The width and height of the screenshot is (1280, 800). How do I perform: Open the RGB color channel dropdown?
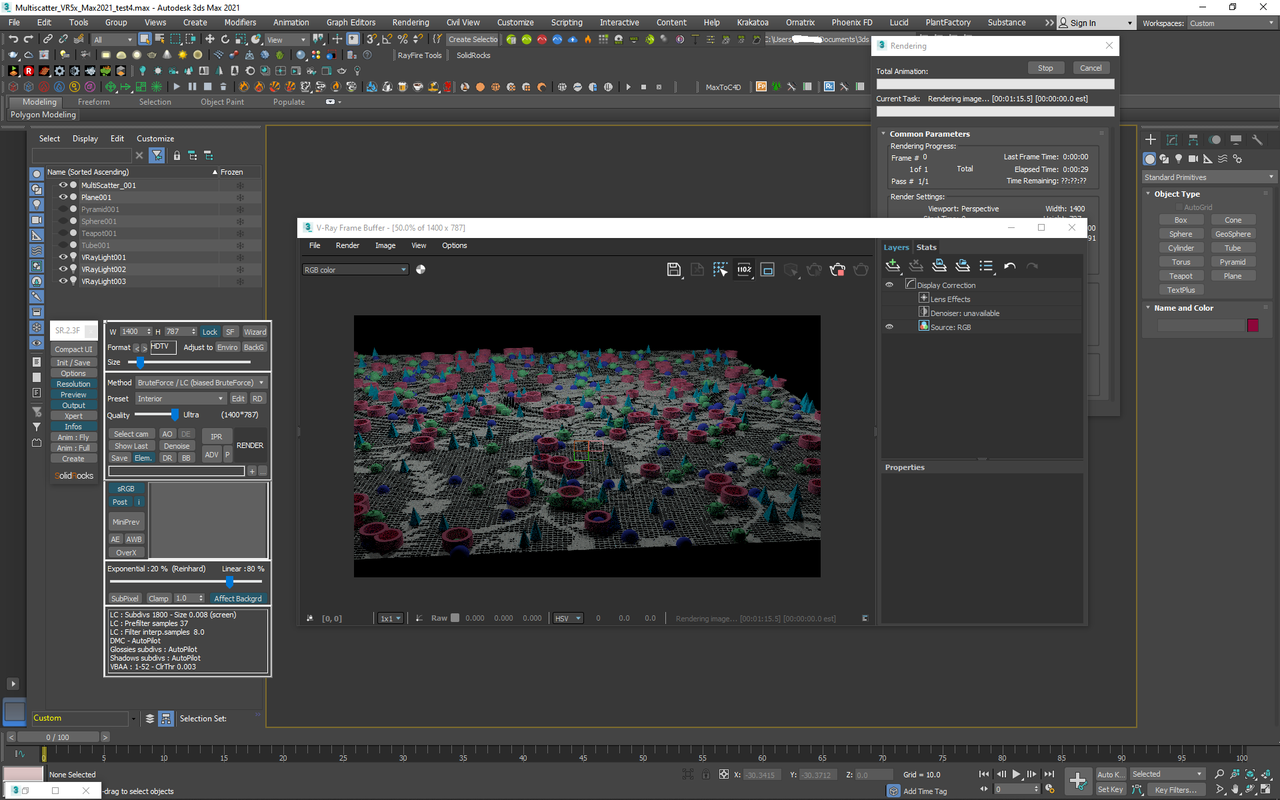pyautogui.click(x=356, y=270)
